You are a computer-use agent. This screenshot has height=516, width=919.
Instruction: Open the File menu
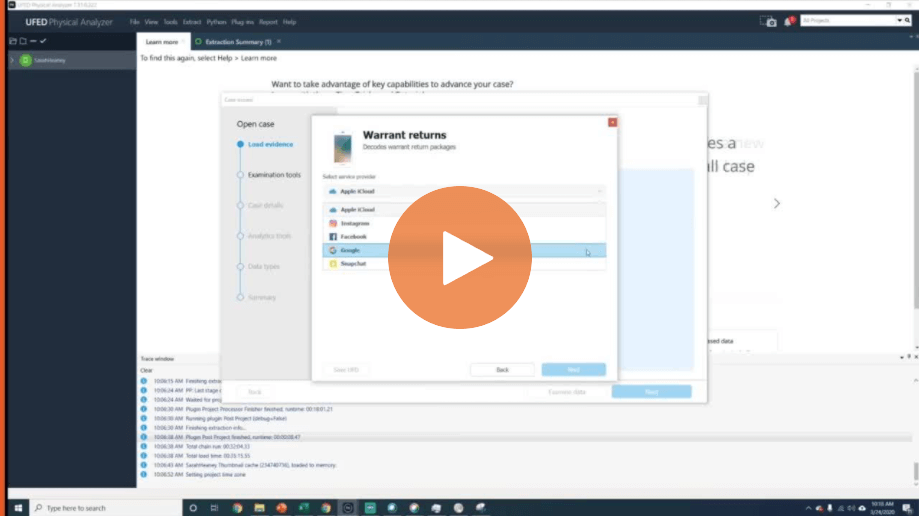(134, 22)
